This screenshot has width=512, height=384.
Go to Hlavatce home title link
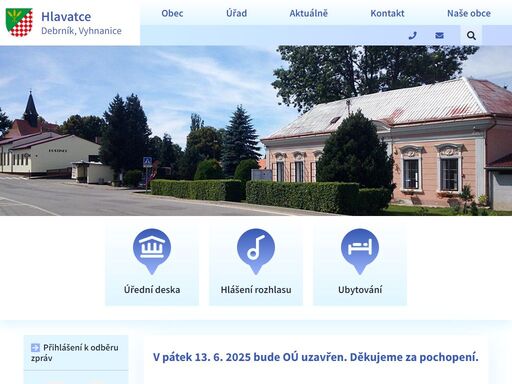pyautogui.click(x=66, y=16)
